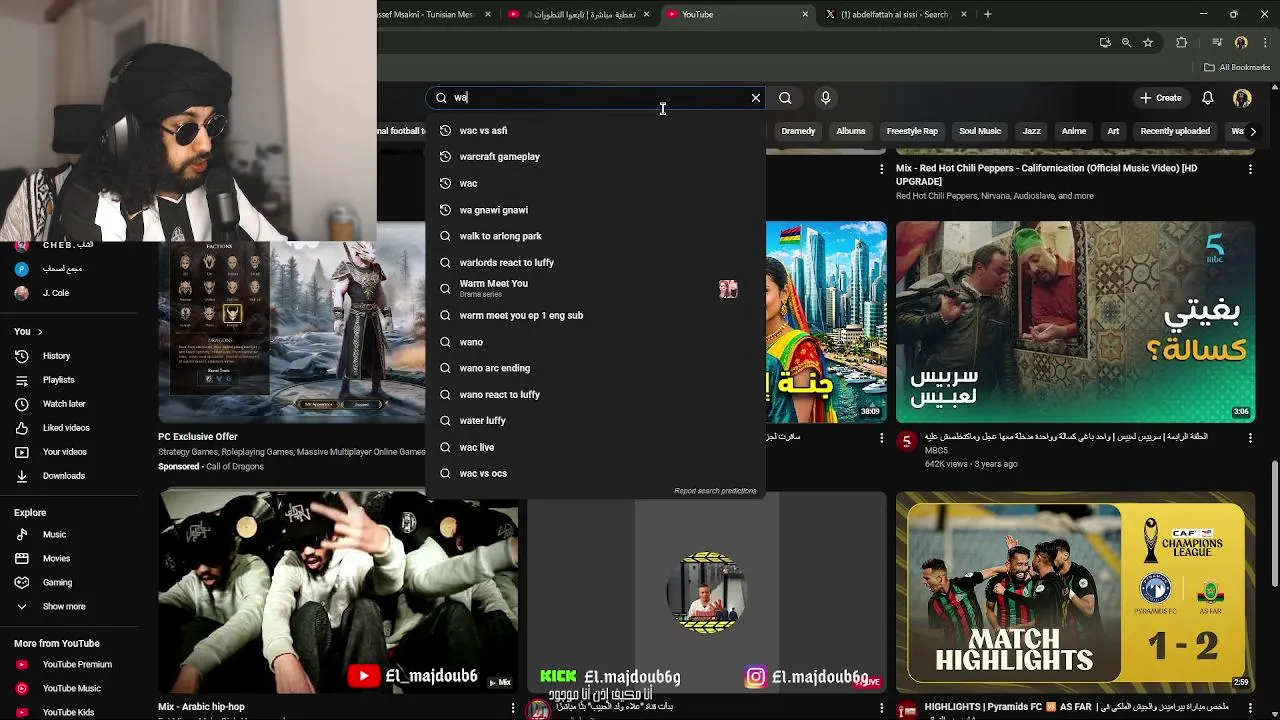
Task: Open the All Bookmarks folder
Action: tap(1237, 67)
